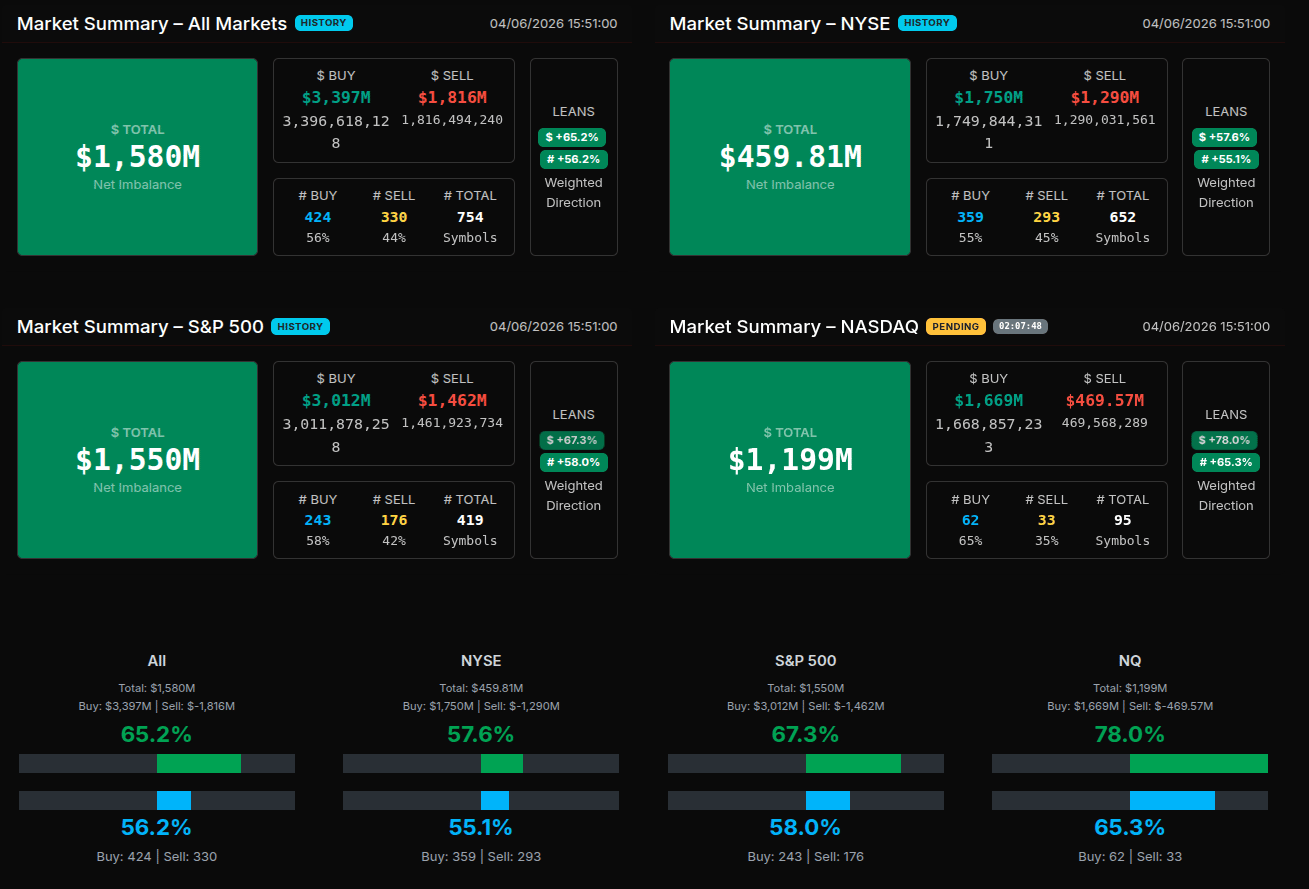Click the All Markets # BUY count 424

[x=318, y=217]
